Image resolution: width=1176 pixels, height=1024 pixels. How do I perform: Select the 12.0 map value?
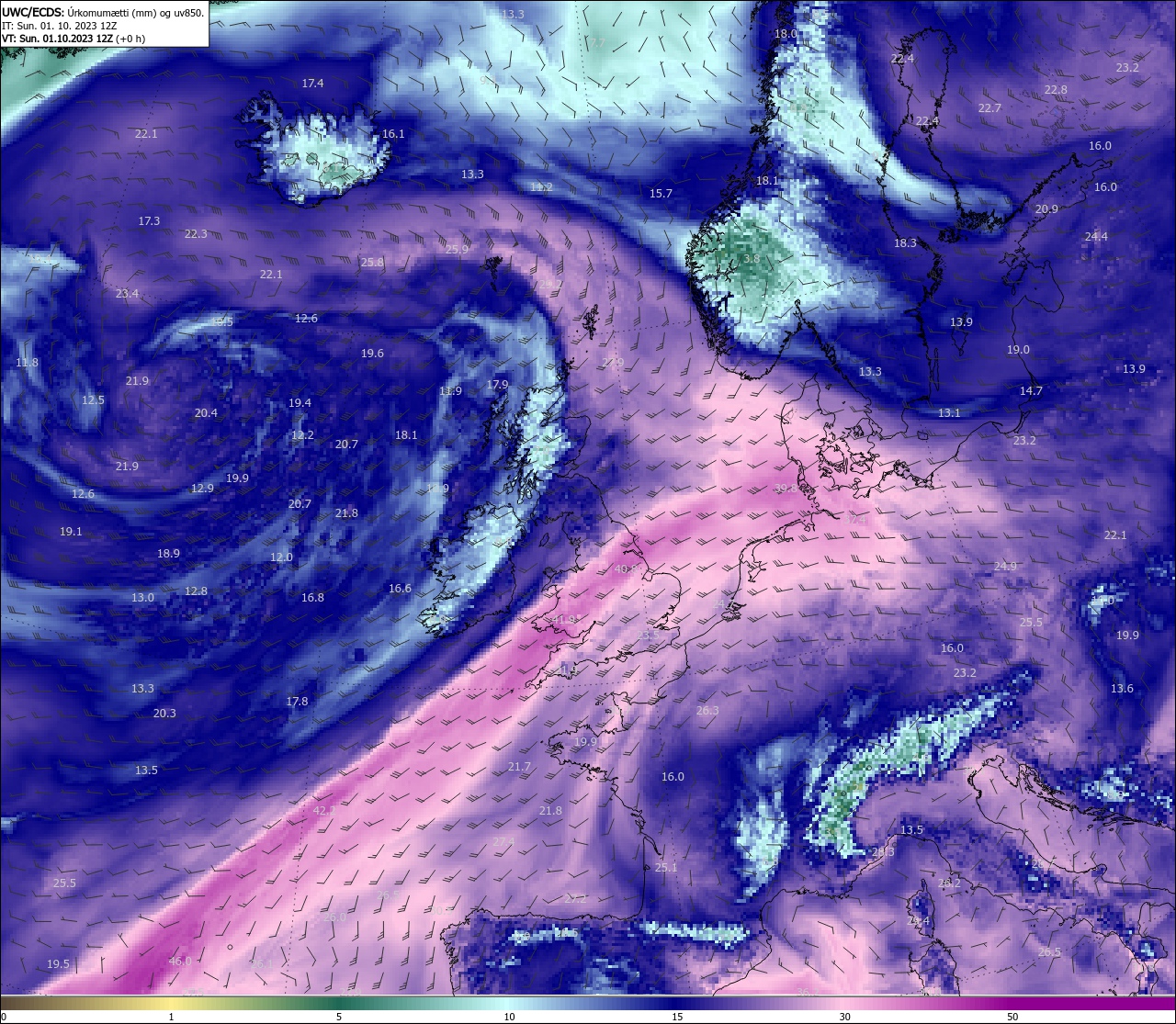point(281,557)
